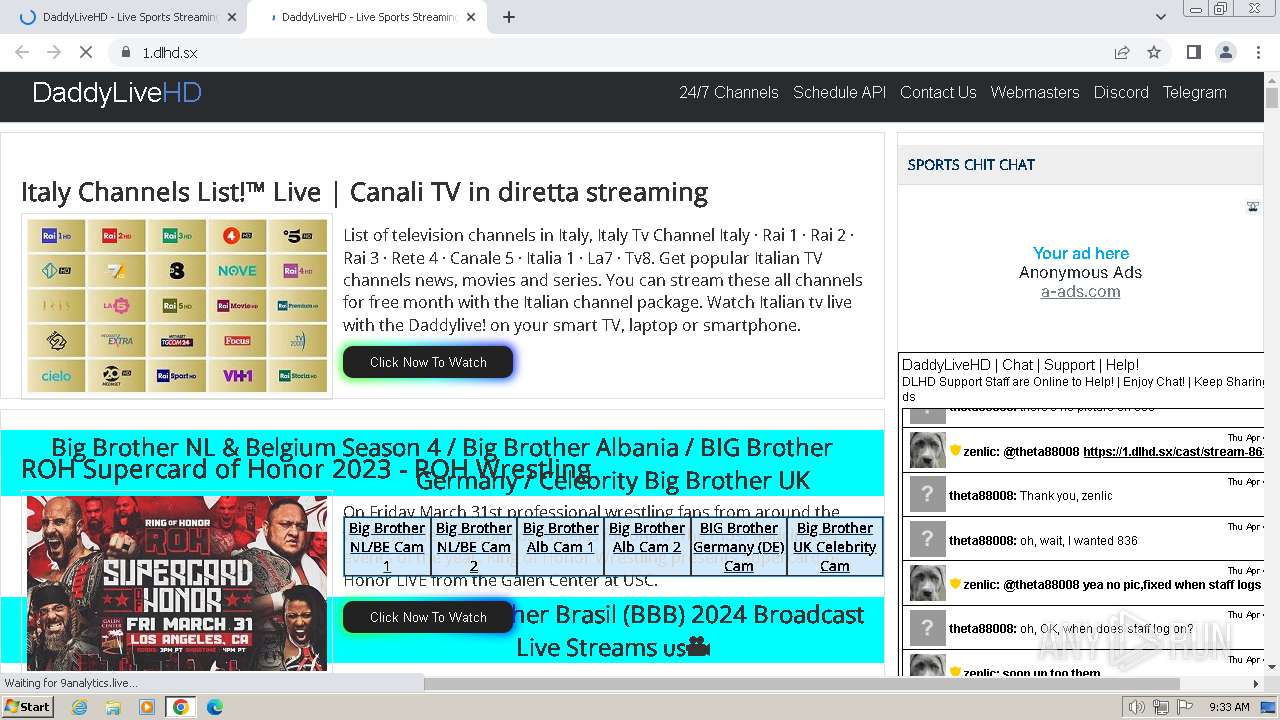
Task: Click the page vertical scrollbar thumb
Action: point(1272,98)
